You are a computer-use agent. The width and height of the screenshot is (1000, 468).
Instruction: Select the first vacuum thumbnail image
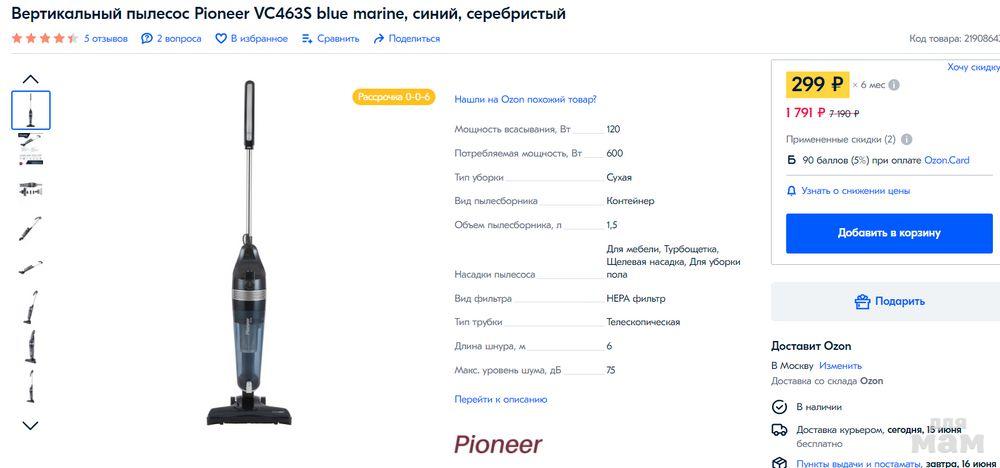coord(30,110)
